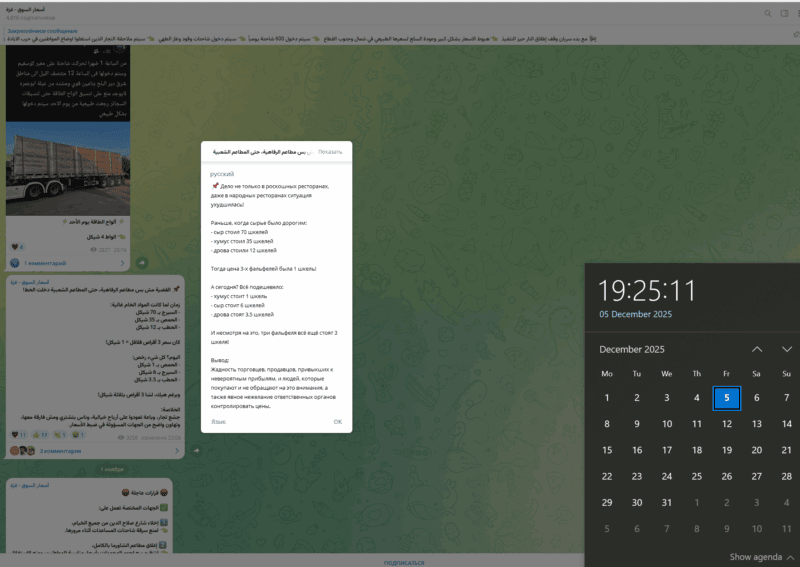The height and width of the screenshot is (567, 800).
Task: Click heart reaction under the truck photo post
Action: pyautogui.click(x=17, y=246)
